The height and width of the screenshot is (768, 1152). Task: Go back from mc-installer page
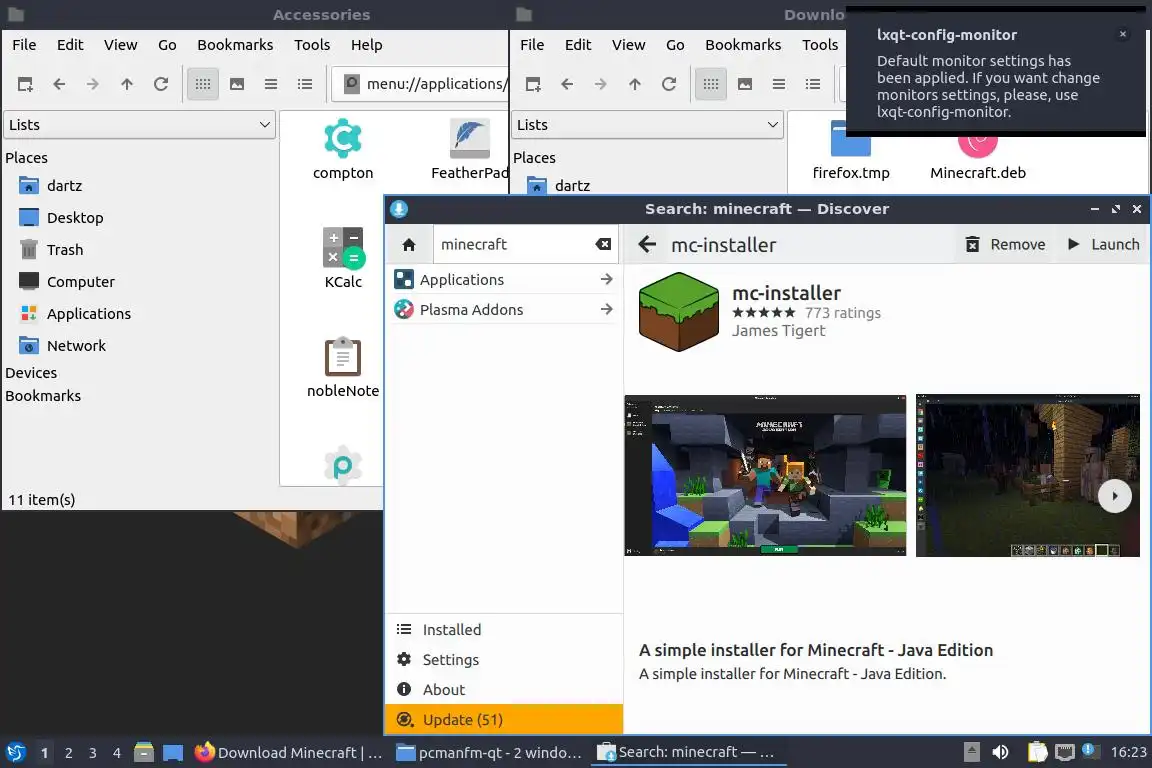tap(647, 244)
